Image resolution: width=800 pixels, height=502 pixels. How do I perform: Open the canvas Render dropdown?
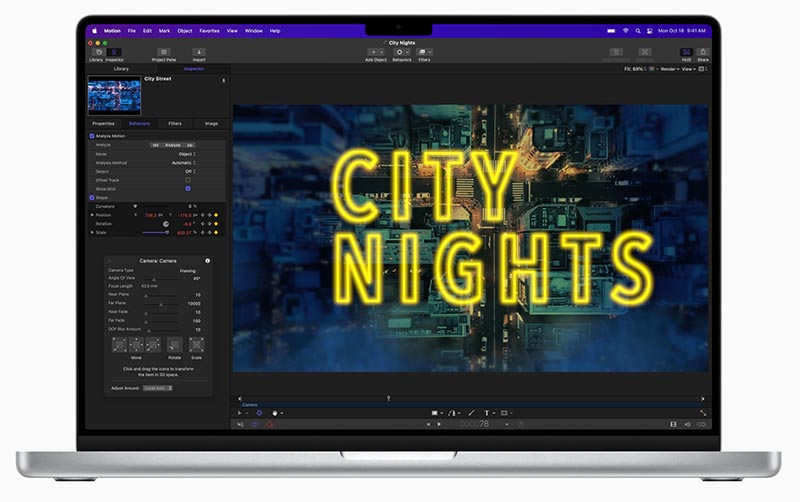point(670,69)
